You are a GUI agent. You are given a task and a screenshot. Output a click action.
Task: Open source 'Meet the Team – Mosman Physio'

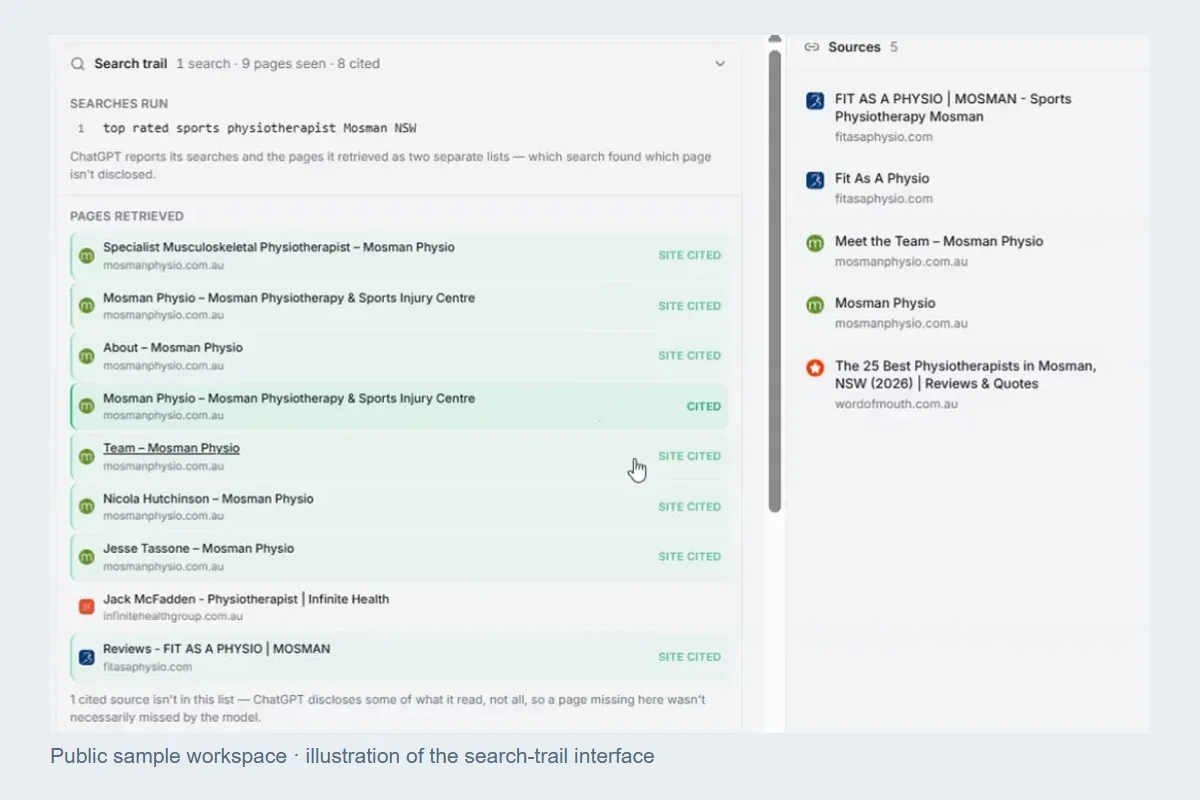(x=939, y=241)
